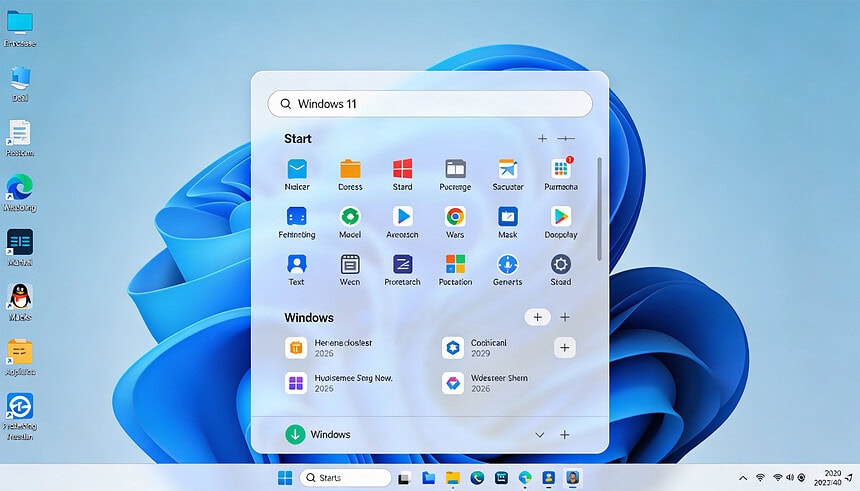Open the taskbar clock and date

click(x=828, y=478)
